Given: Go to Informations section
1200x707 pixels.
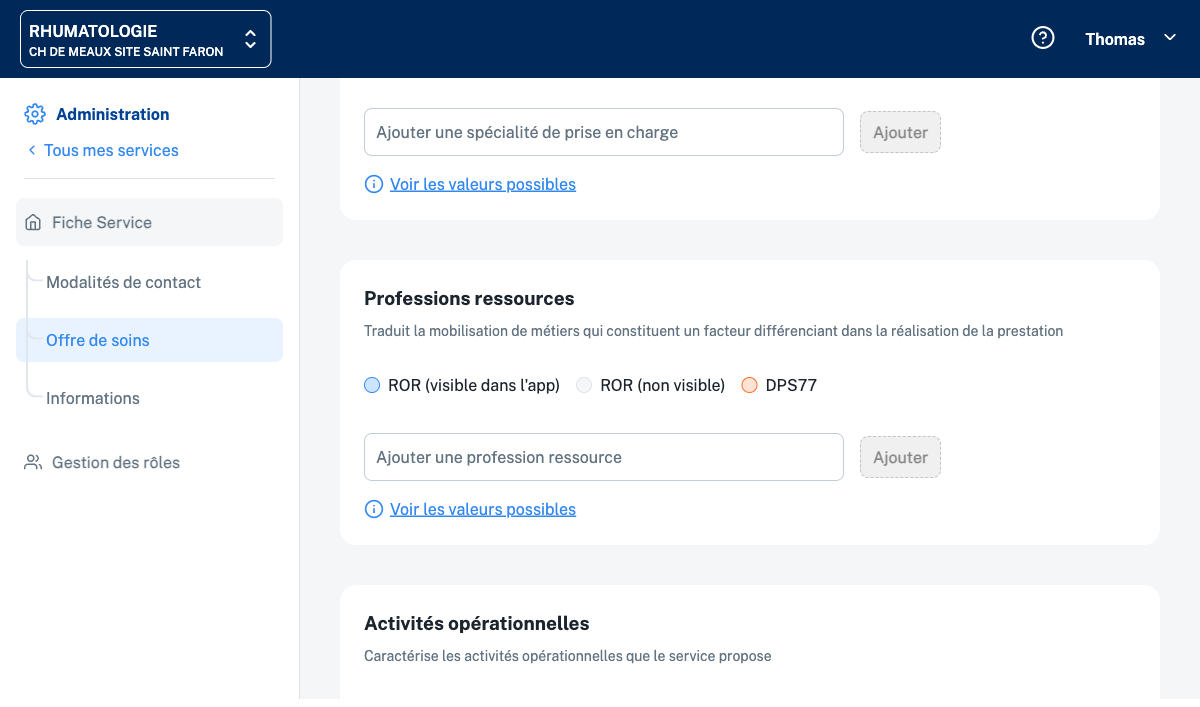Looking at the screenshot, I should point(93,398).
